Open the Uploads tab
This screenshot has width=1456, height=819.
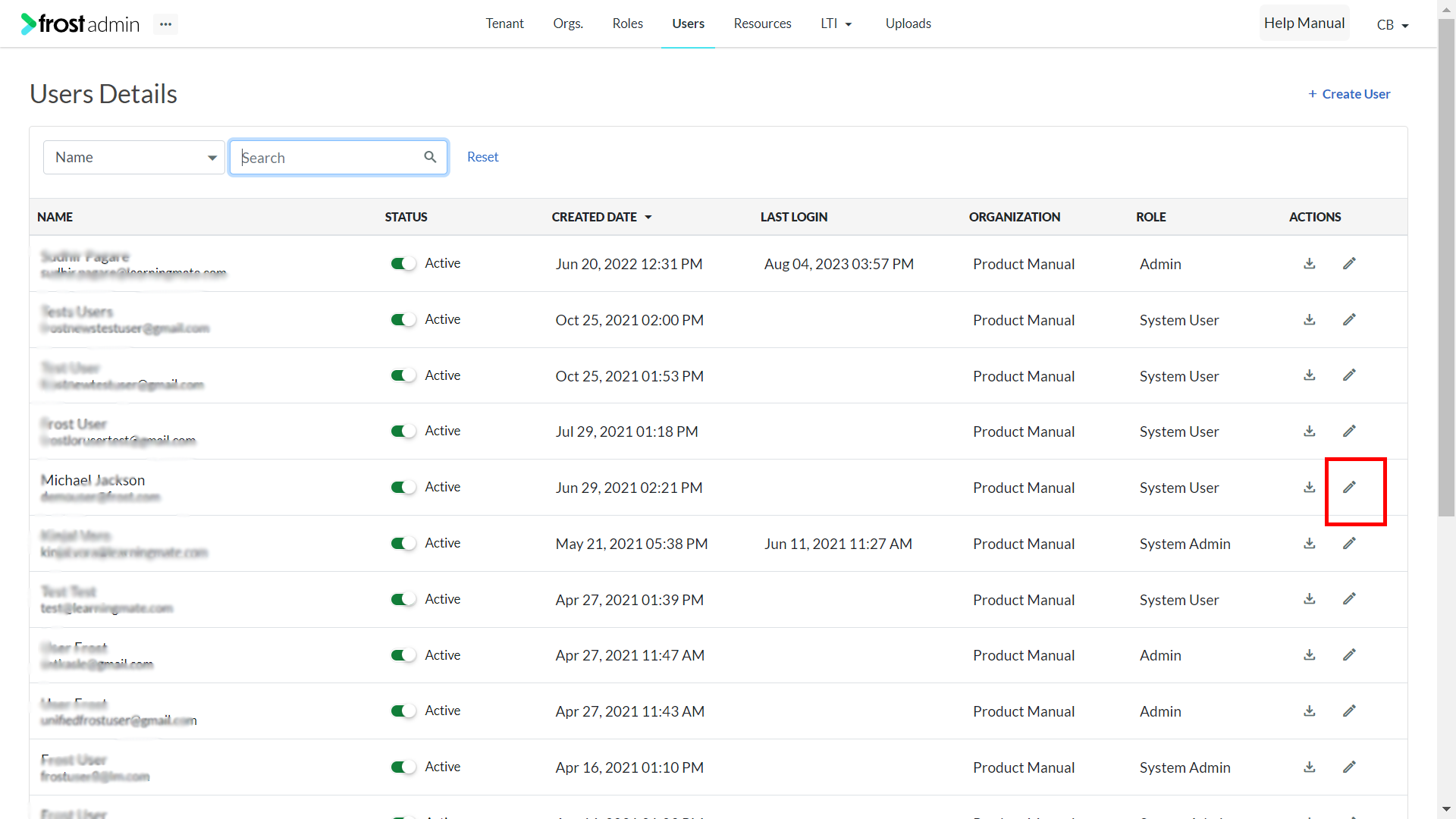pos(908,24)
